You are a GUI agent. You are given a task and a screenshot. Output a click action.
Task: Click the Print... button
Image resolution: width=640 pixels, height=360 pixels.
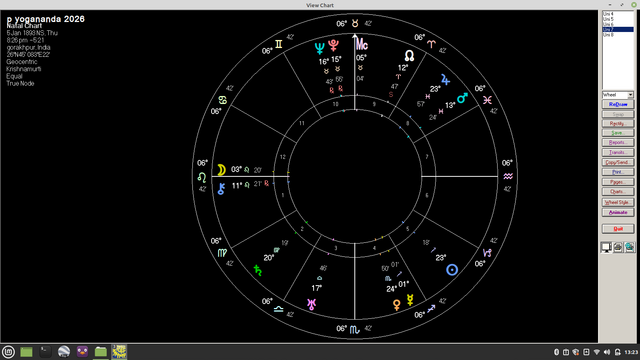618,172
